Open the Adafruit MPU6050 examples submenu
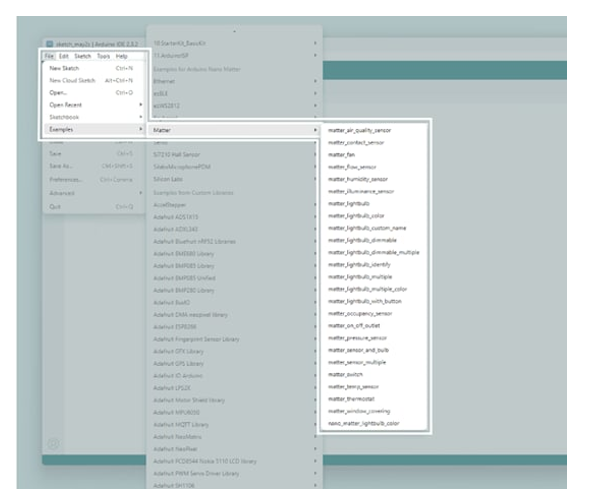Viewport: 597px width, 503px height. 234,412
